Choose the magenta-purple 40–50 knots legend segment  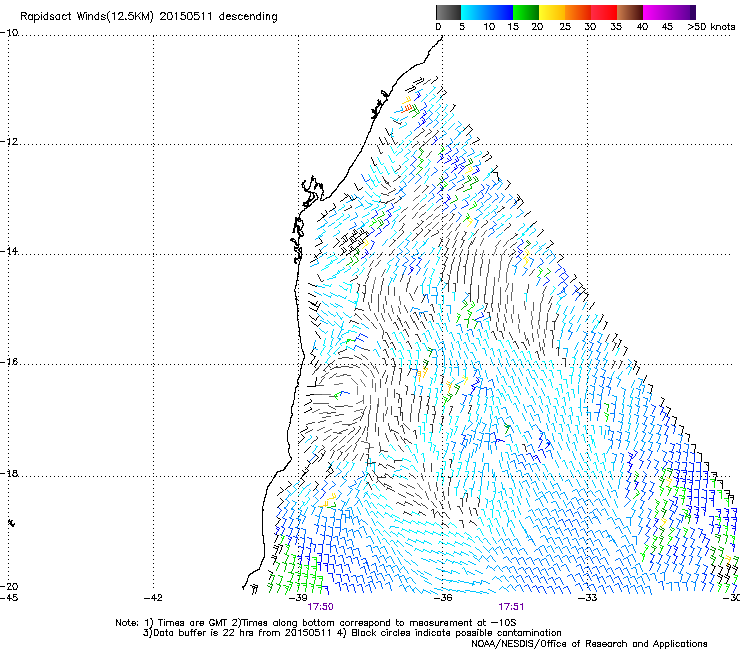point(669,12)
